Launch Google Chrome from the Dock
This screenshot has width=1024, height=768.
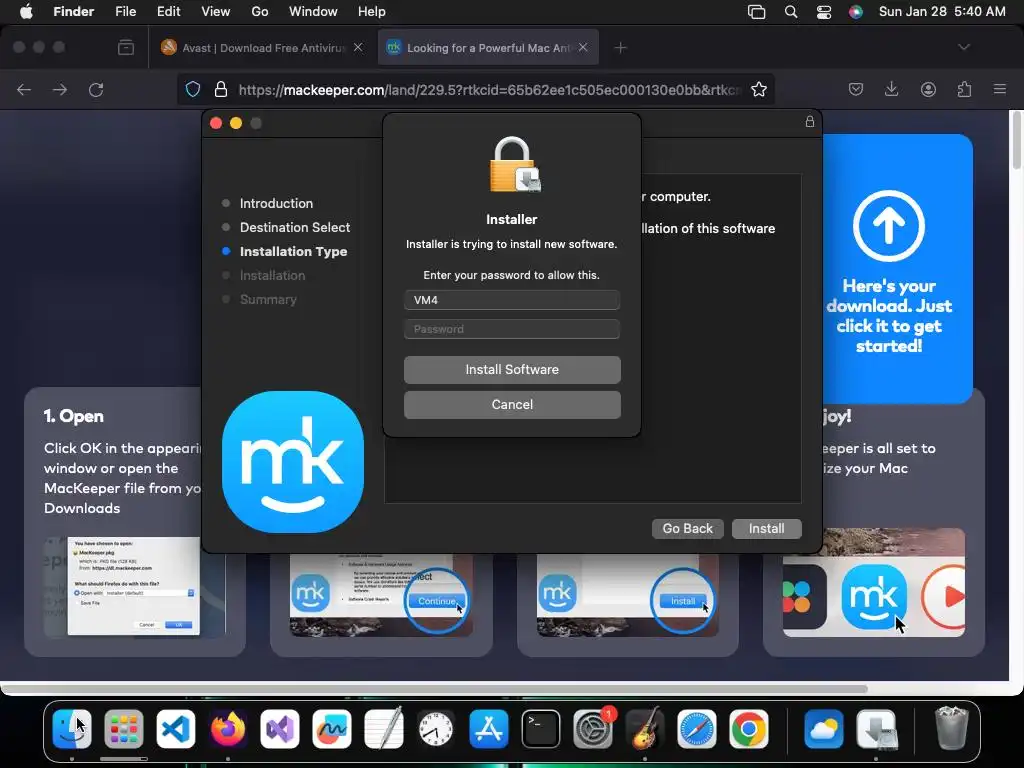pyautogui.click(x=749, y=729)
